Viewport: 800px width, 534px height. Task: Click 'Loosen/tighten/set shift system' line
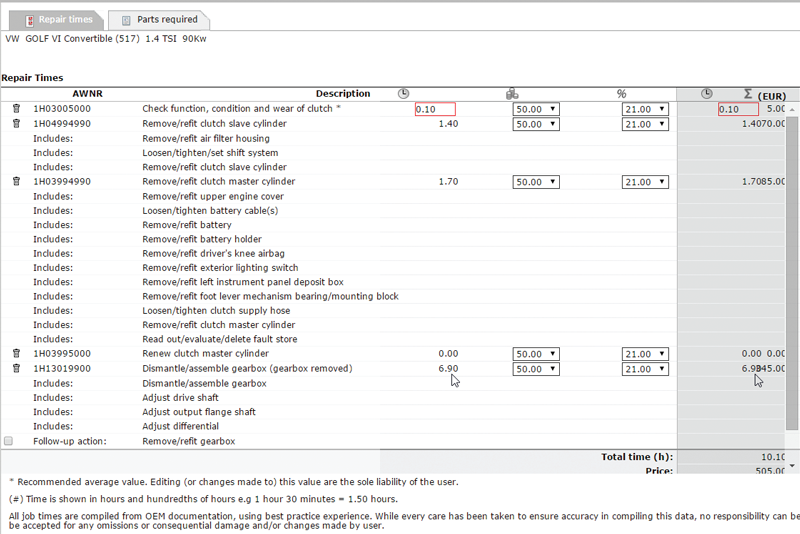[x=210, y=152]
